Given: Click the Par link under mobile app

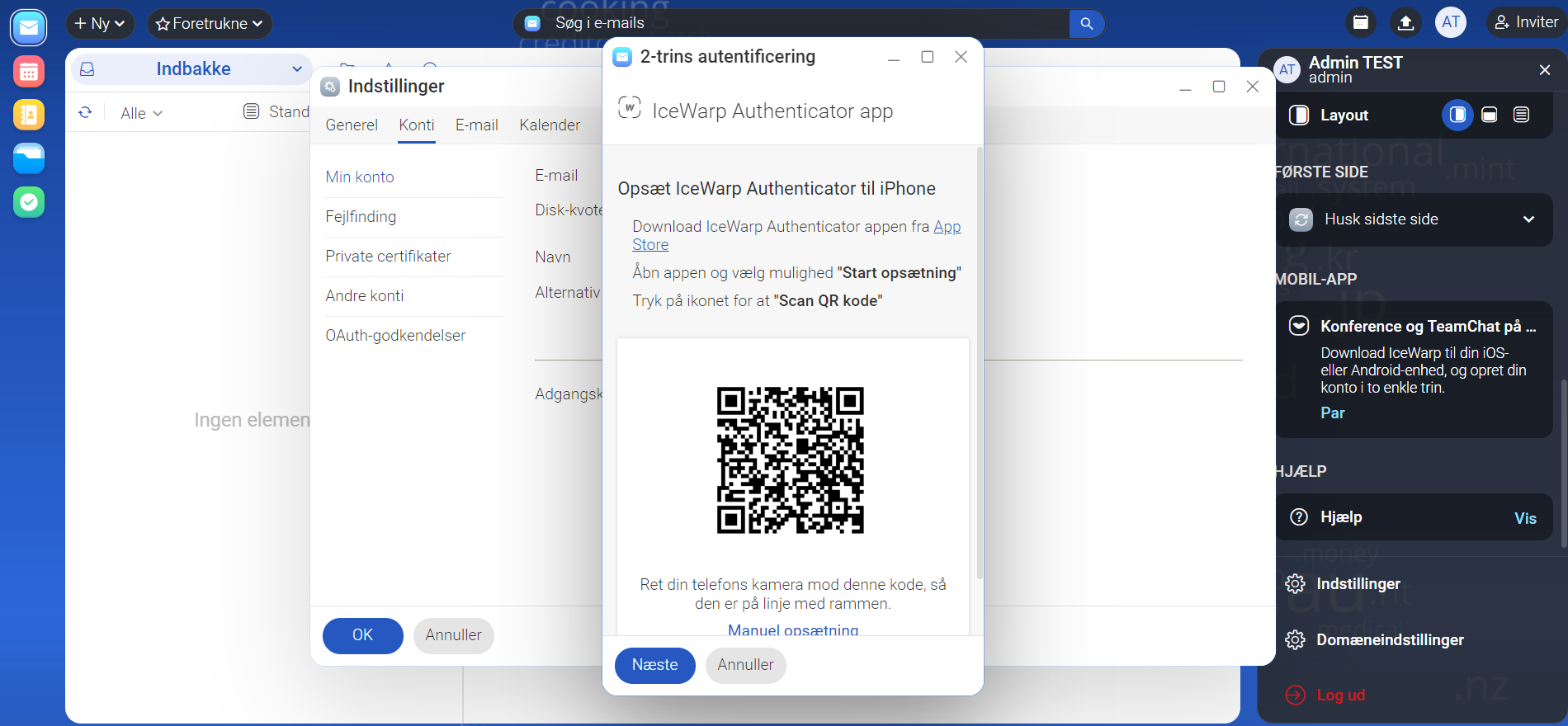Looking at the screenshot, I should [1333, 413].
